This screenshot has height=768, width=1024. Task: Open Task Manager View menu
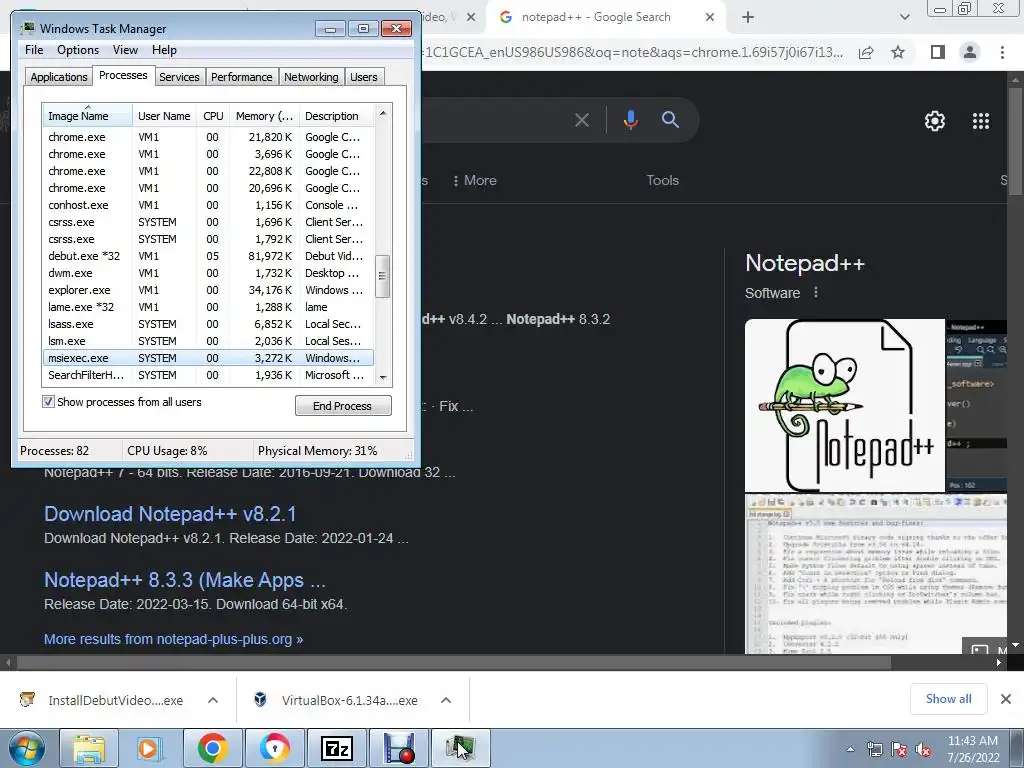[125, 50]
